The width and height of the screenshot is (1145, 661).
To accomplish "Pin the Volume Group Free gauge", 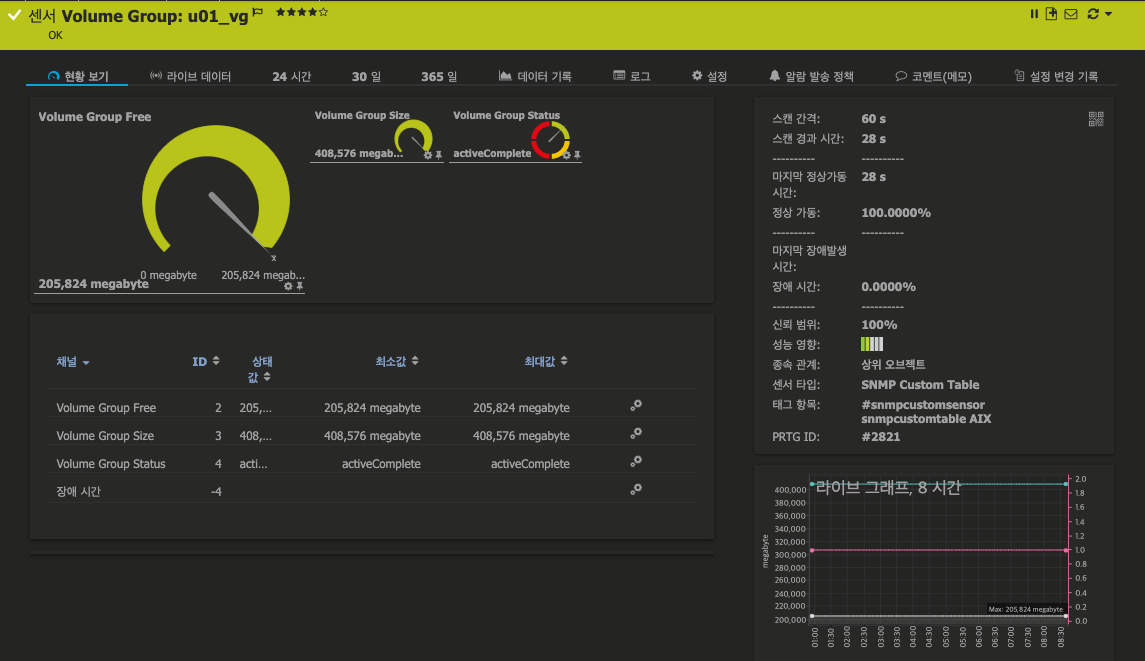I will click(x=299, y=286).
